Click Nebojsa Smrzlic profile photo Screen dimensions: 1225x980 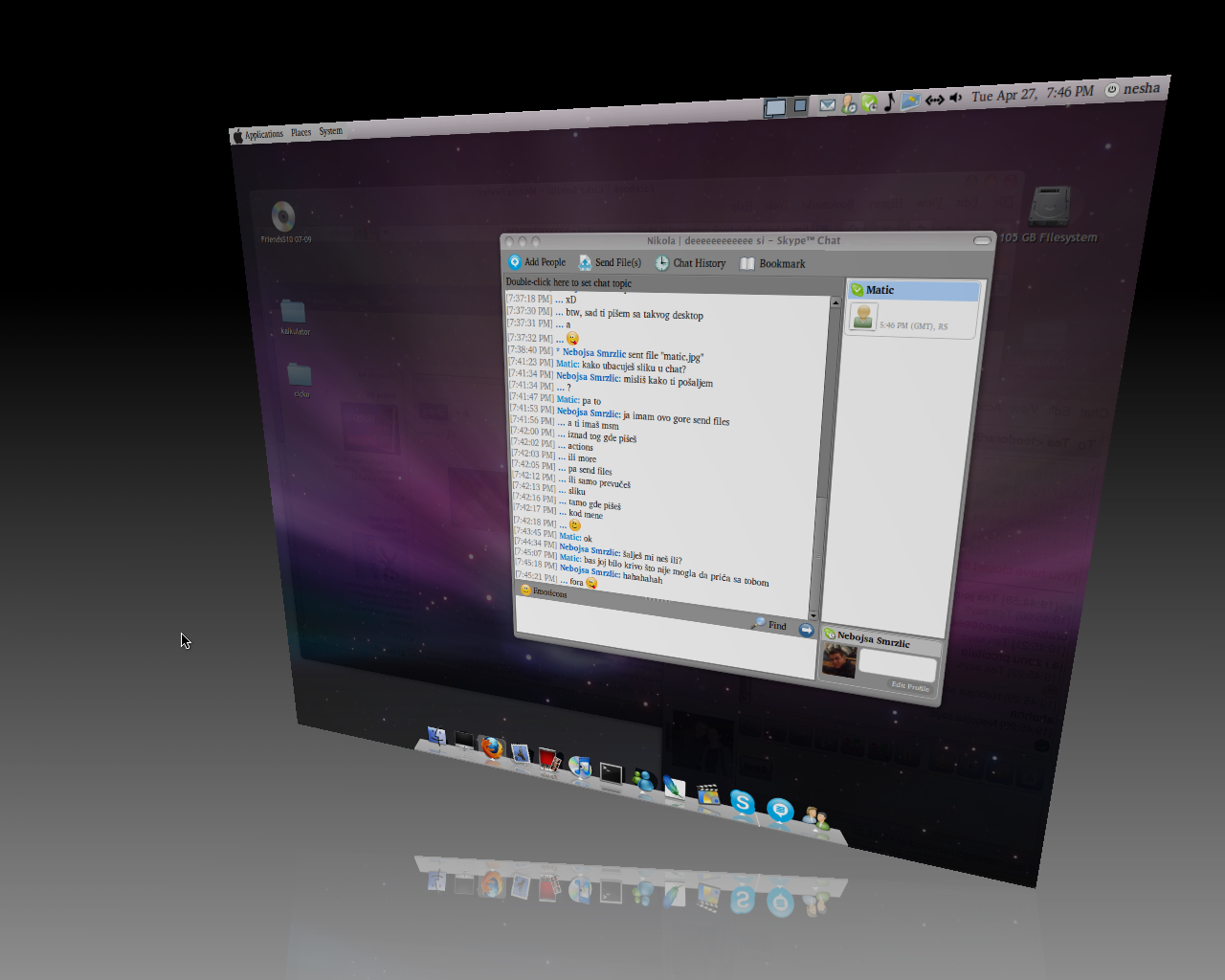click(839, 660)
